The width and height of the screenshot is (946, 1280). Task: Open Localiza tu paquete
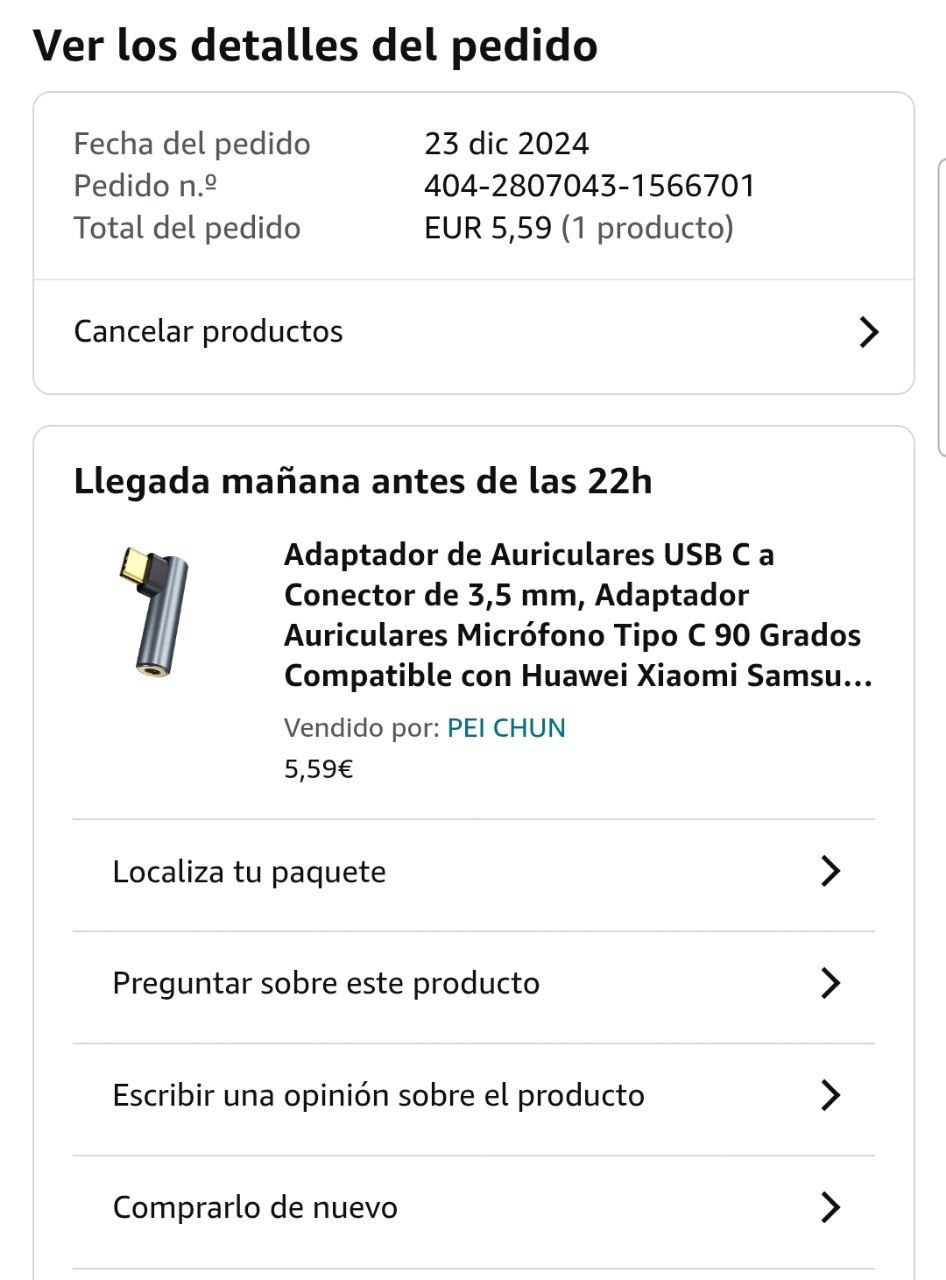pos(249,872)
